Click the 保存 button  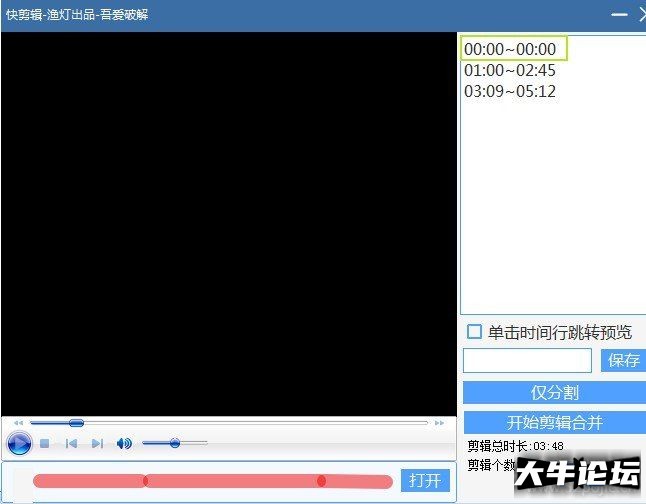click(x=624, y=361)
